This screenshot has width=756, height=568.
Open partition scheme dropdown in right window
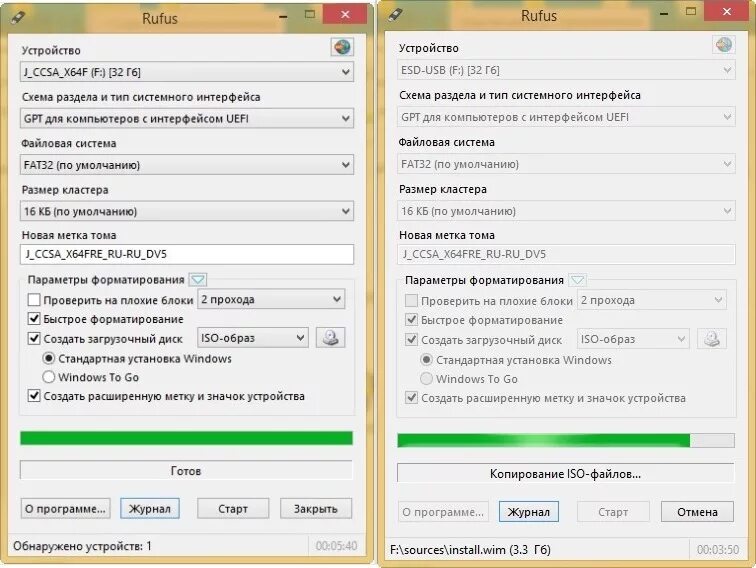pos(566,117)
